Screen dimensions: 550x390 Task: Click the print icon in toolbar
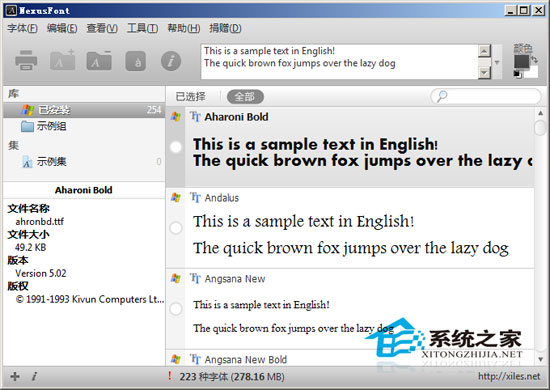coord(26,60)
